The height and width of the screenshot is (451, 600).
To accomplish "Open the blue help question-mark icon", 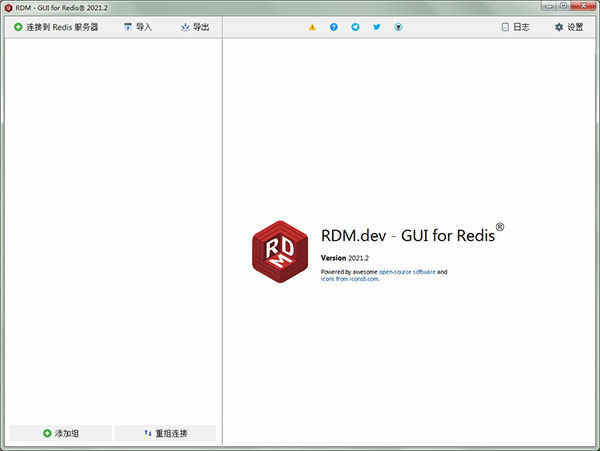I will [334, 27].
